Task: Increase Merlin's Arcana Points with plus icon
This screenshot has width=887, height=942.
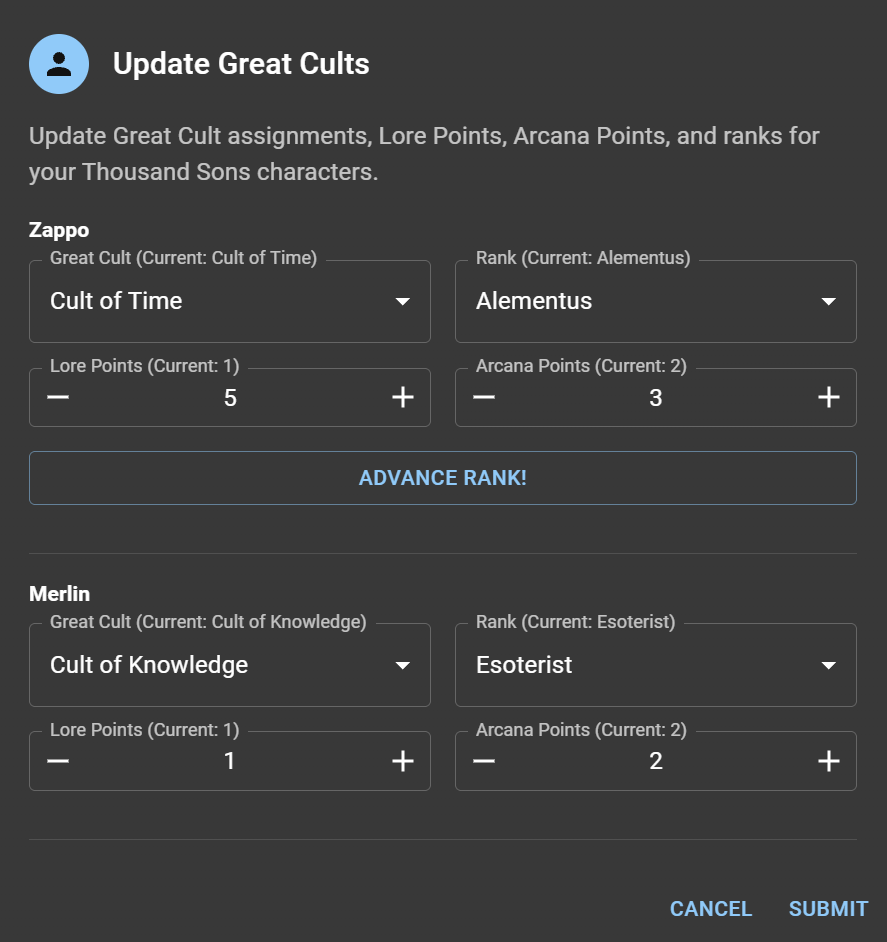Action: coord(828,762)
